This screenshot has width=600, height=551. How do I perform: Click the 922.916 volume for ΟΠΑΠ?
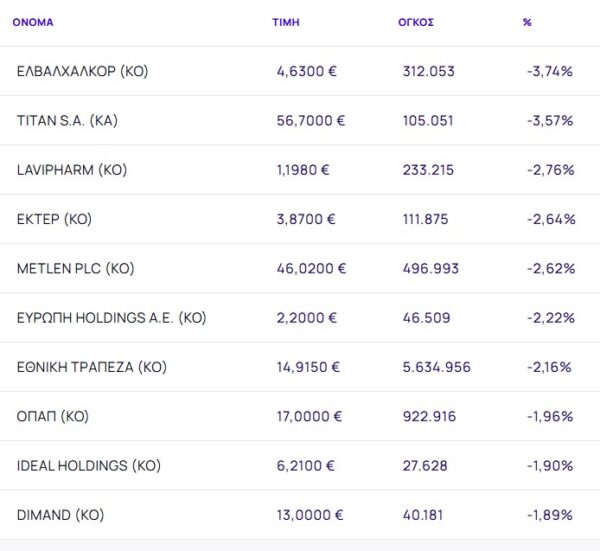(426, 416)
